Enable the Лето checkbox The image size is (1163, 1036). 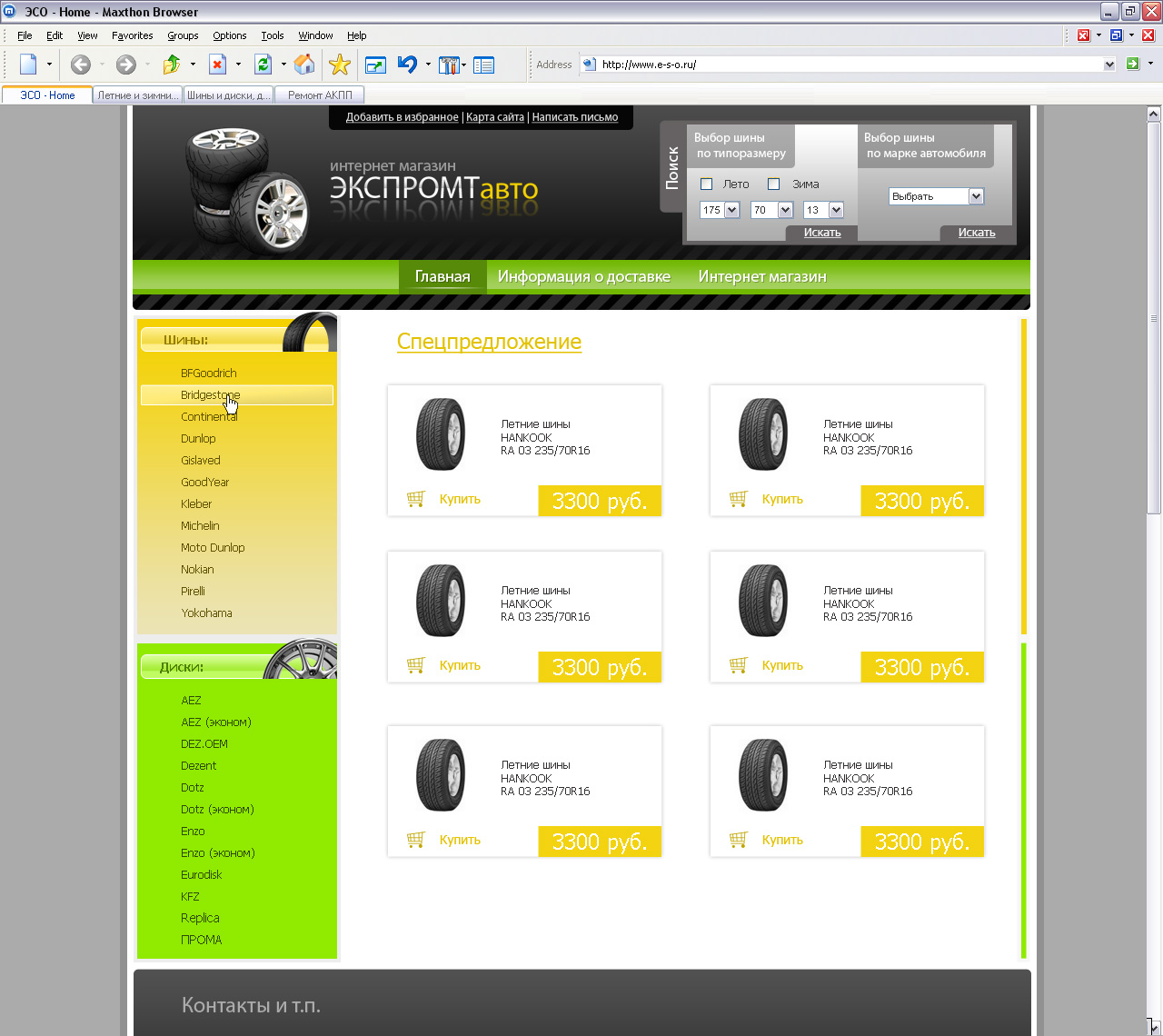click(706, 184)
